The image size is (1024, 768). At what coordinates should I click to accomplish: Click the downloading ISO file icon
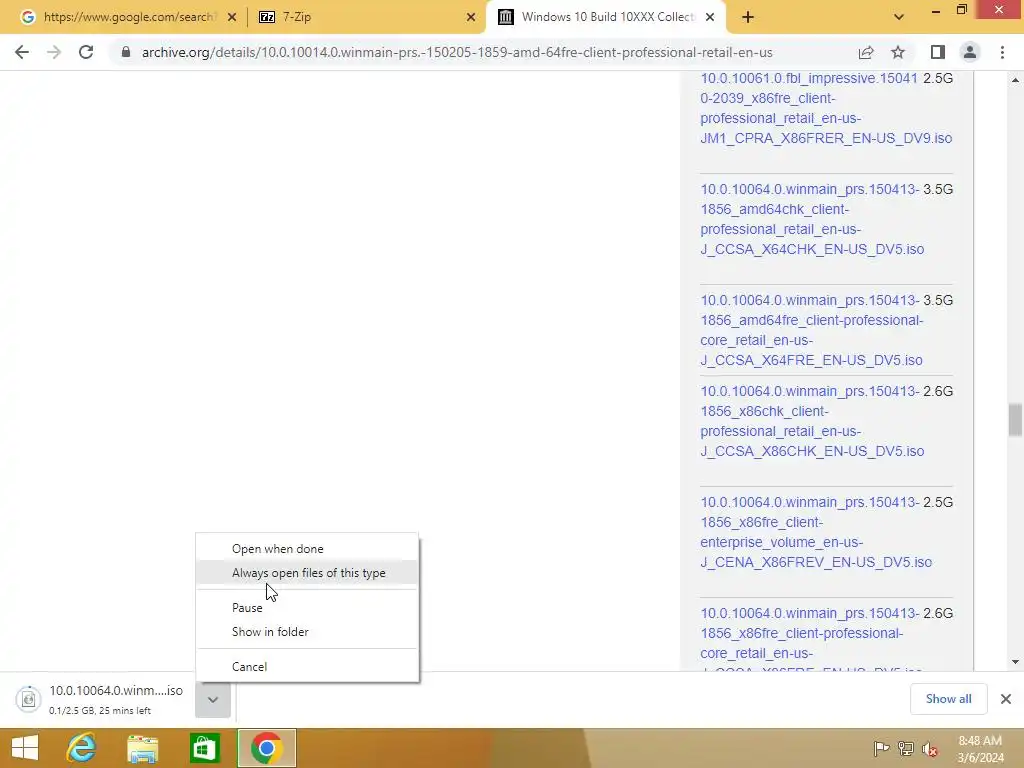pyautogui.click(x=28, y=699)
